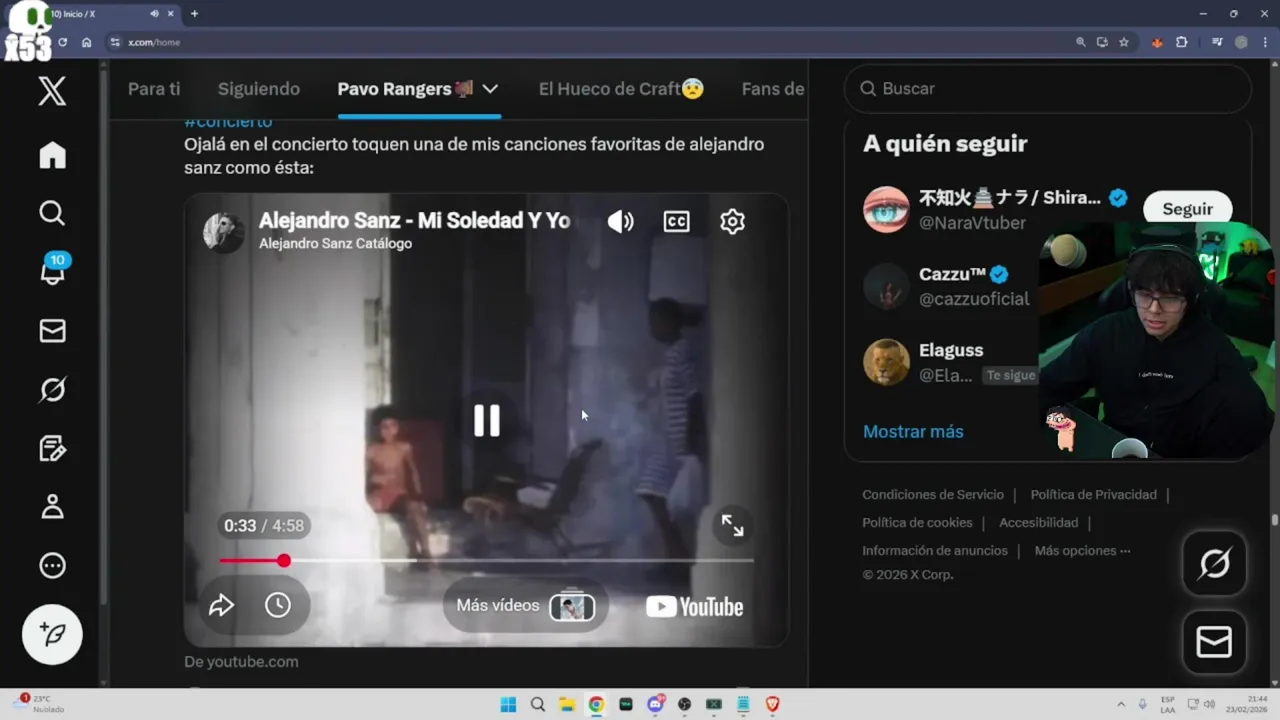The image size is (1280, 720).
Task: Open Messages envelope in left sidebar
Action: 52,331
